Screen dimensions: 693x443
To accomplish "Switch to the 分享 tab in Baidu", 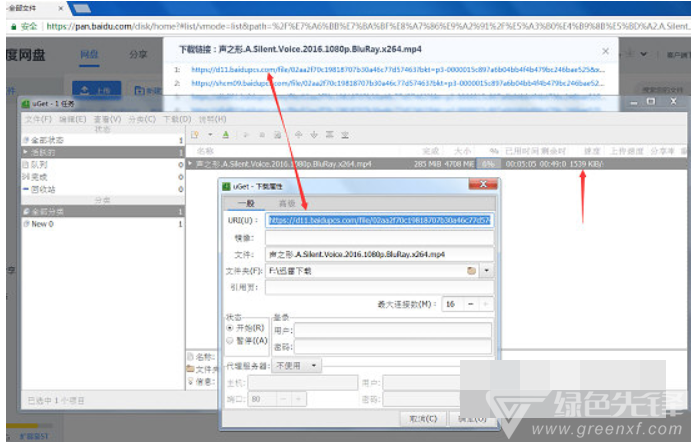I will (138, 54).
